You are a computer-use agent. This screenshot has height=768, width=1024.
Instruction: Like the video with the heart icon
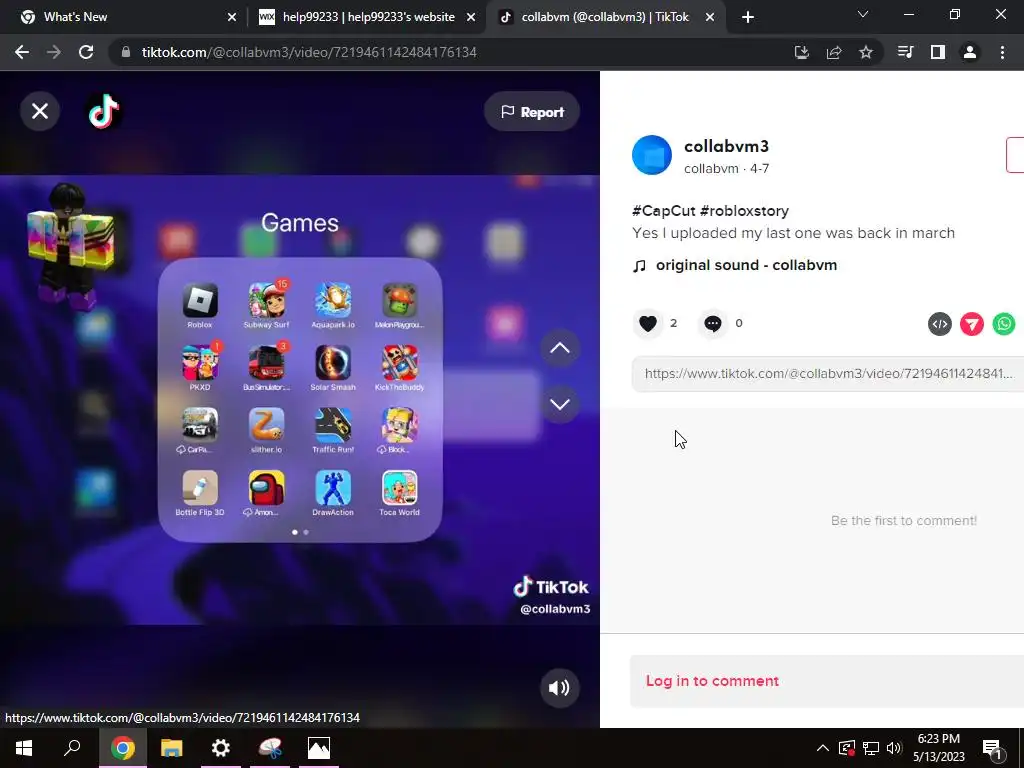coord(648,323)
